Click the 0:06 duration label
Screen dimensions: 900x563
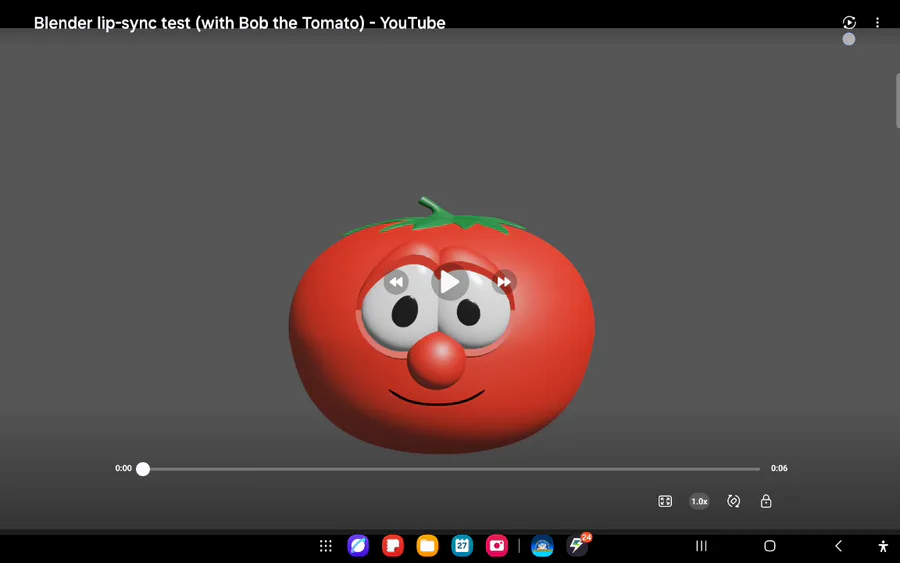point(779,468)
